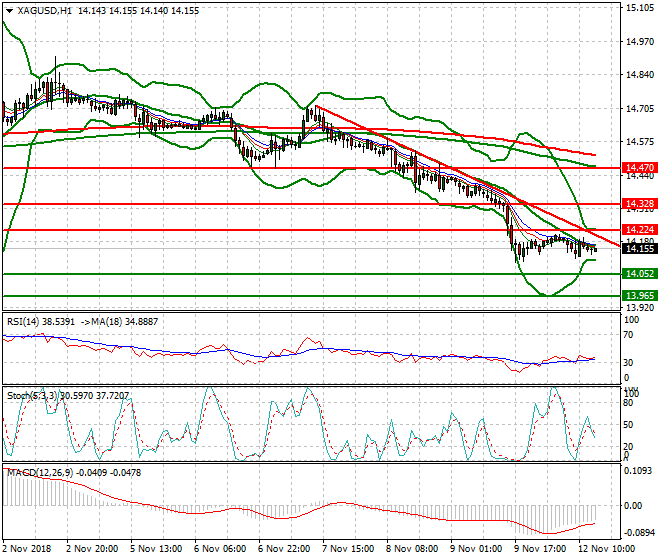
Task: Click the current price 14.155 black tag
Action: point(639,247)
